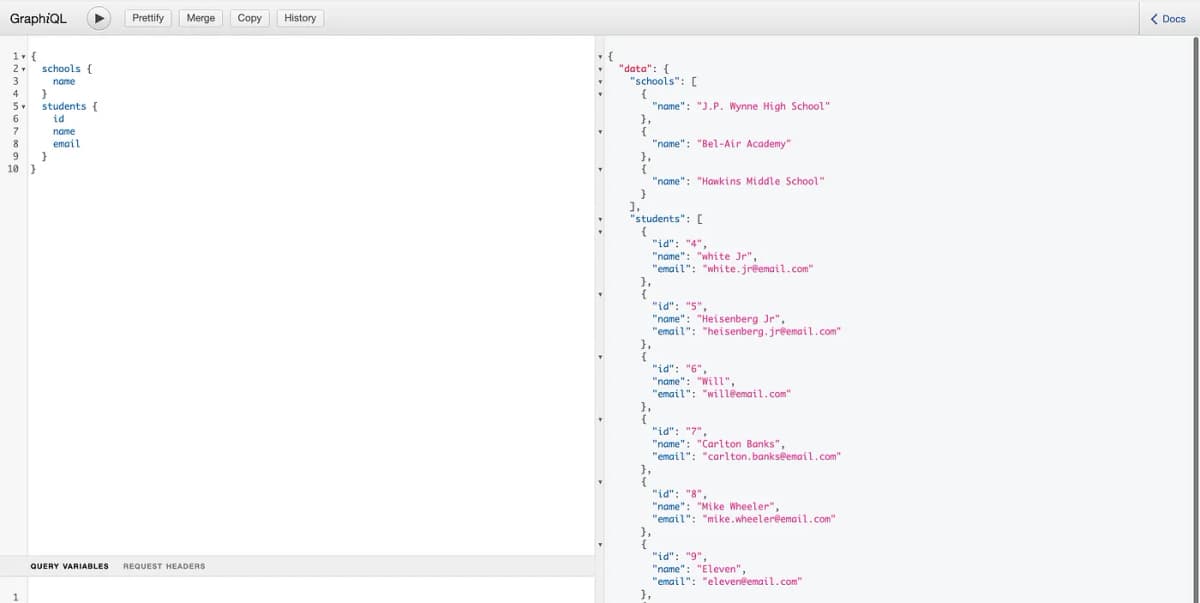
Task: Collapse the "schools" array fold arrow in results
Action: [x=600, y=81]
